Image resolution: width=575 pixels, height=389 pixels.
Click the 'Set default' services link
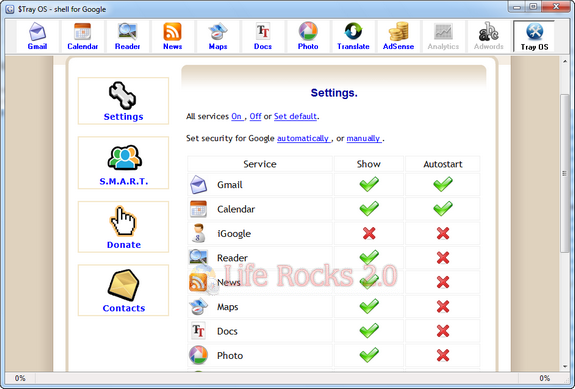click(x=295, y=116)
